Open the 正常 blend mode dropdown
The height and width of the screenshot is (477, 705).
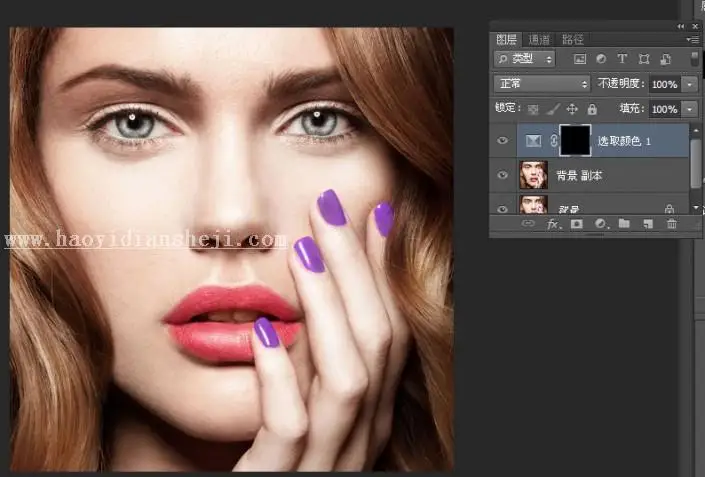point(542,84)
